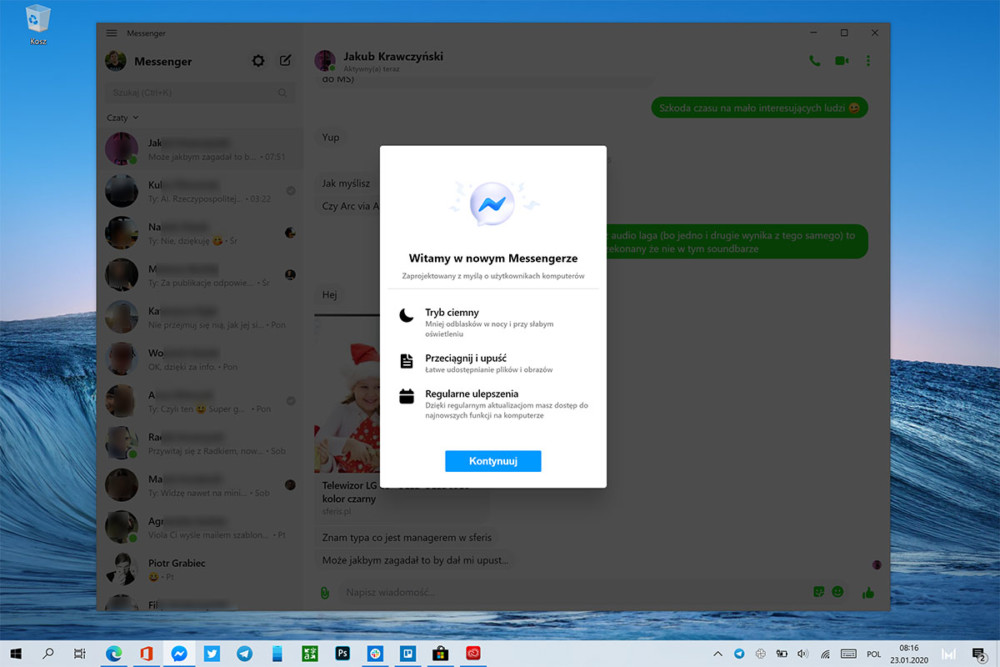Viewport: 1000px width, 667px height.
Task: Open Telegram from the taskbar
Action: coord(244,654)
